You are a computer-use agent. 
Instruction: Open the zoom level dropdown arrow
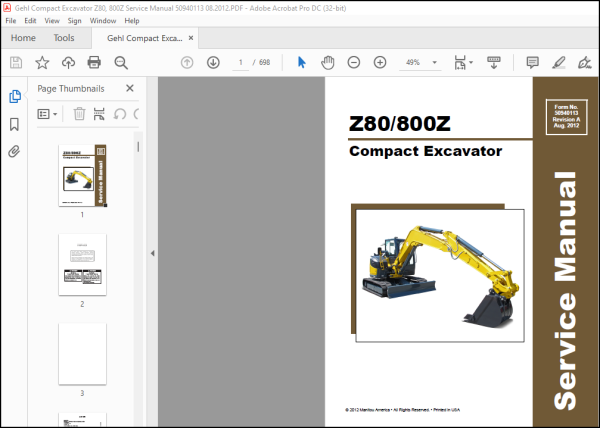434,62
